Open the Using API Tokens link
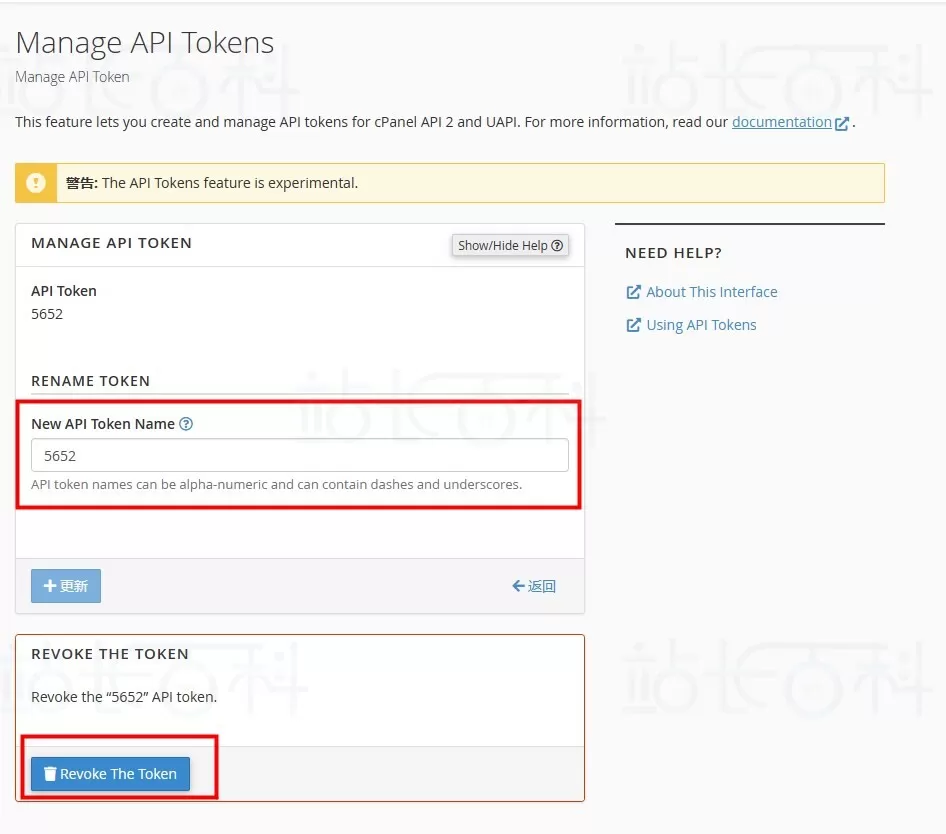Image resolution: width=946 pixels, height=834 pixels. coord(701,325)
